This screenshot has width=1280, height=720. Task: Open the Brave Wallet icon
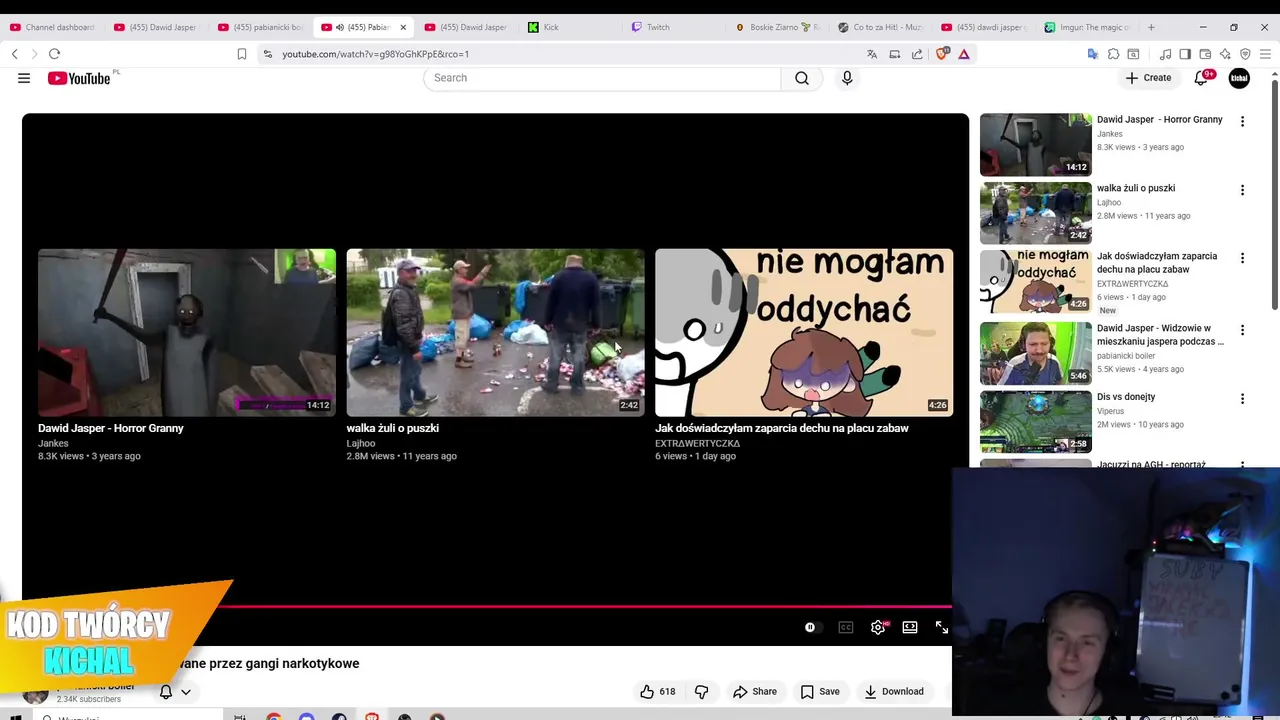1205,54
